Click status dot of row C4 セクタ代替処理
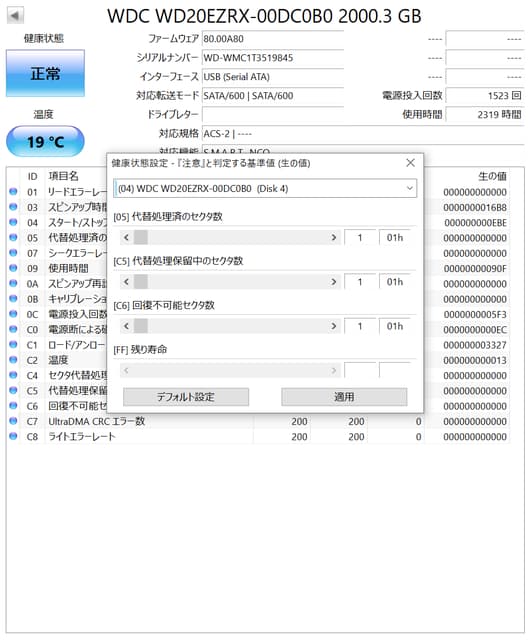Image resolution: width=530 pixels, height=640 pixels. 13,375
